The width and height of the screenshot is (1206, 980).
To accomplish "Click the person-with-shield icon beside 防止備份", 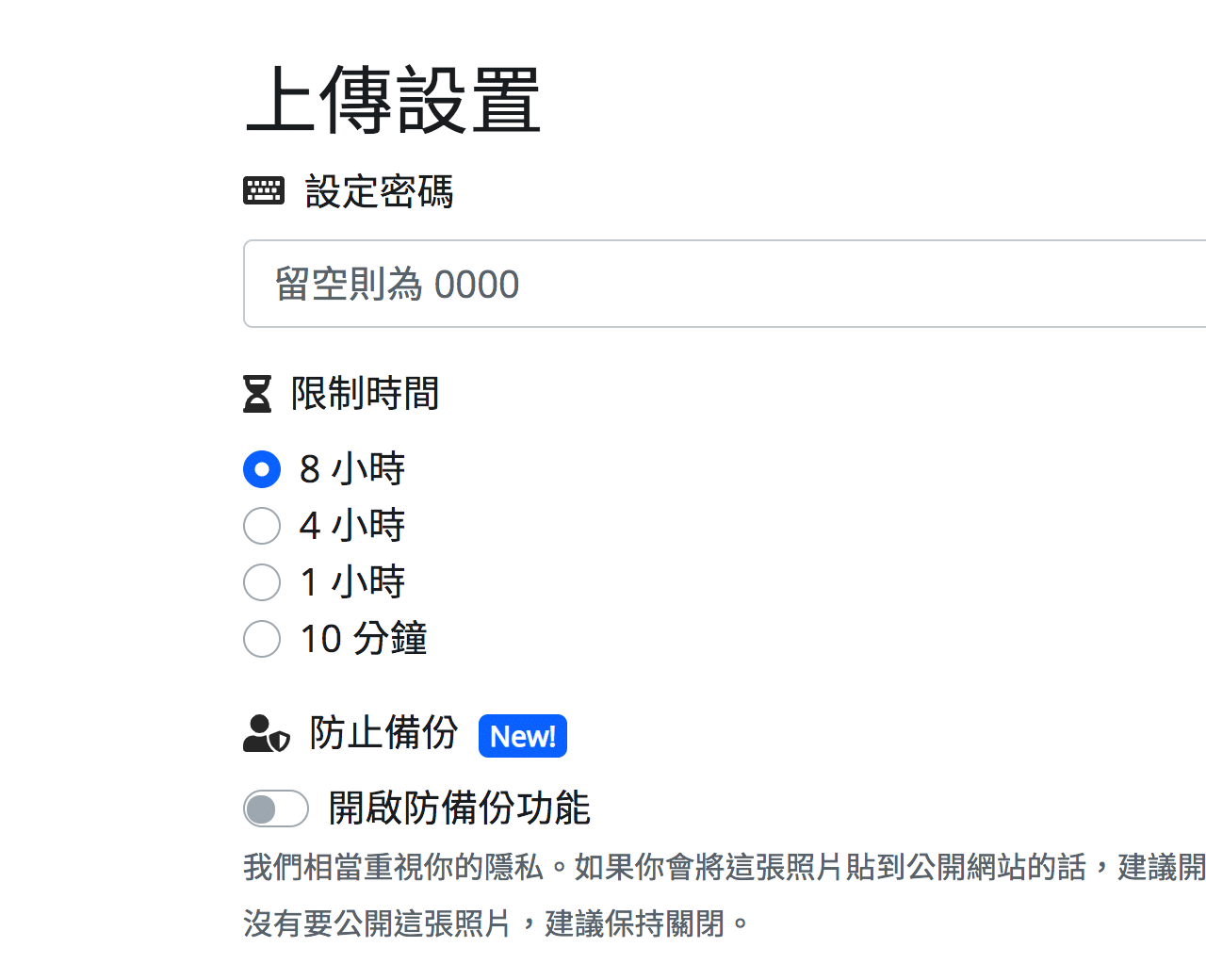I will tap(264, 735).
